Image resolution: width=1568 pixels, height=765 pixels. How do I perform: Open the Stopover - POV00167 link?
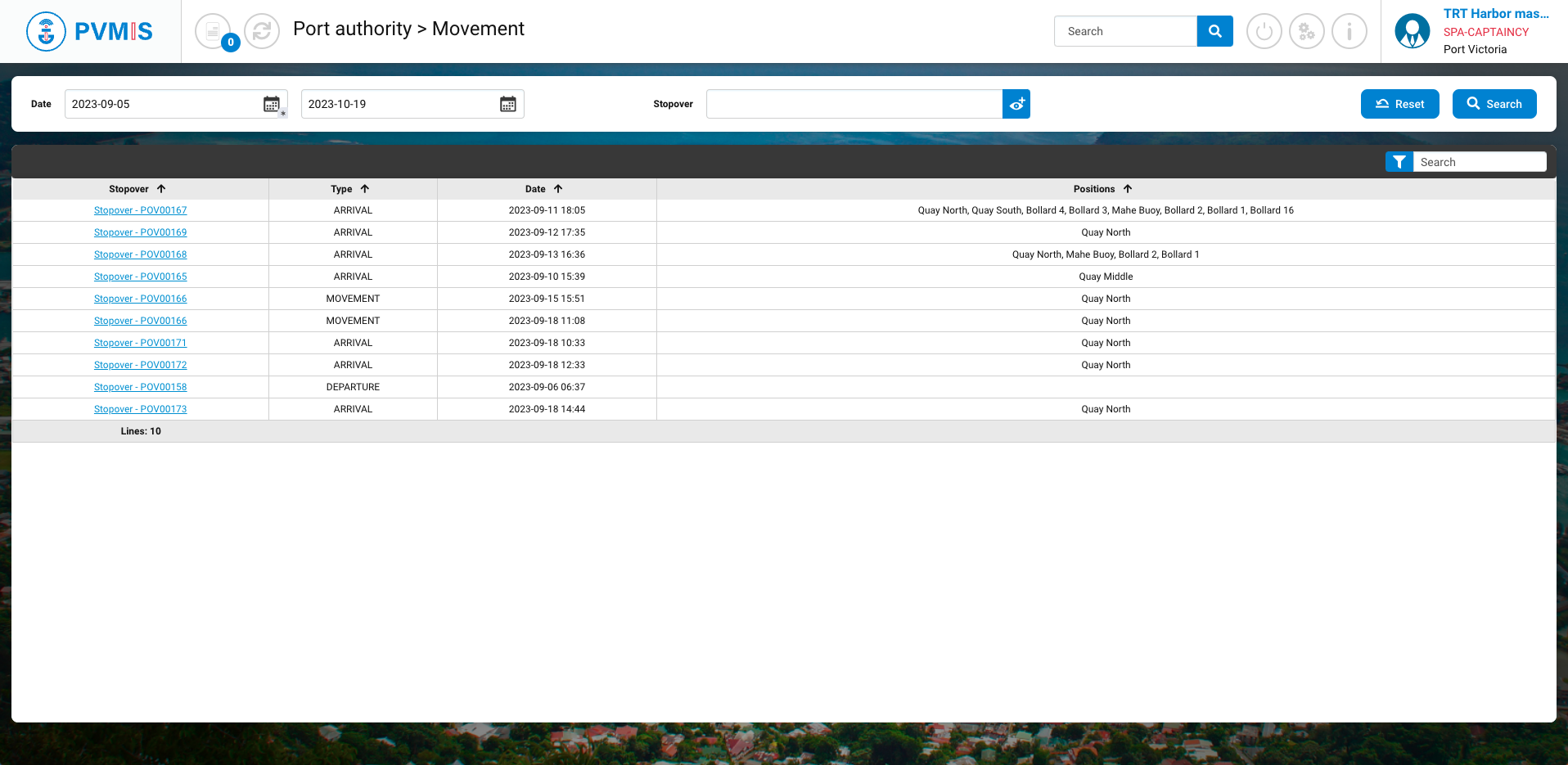pos(140,210)
